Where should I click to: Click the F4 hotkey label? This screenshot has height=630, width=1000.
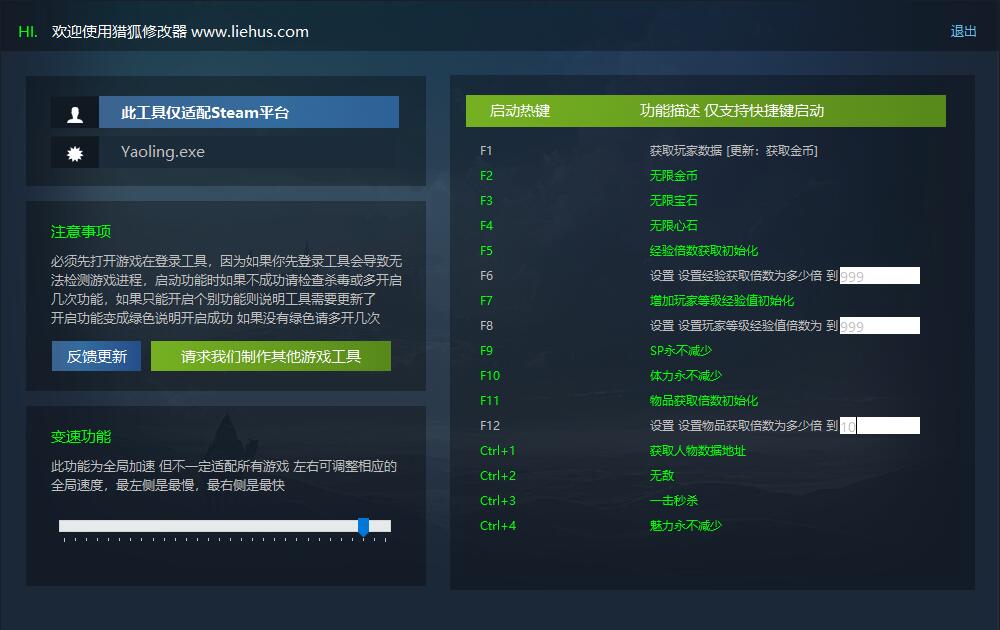click(x=486, y=225)
